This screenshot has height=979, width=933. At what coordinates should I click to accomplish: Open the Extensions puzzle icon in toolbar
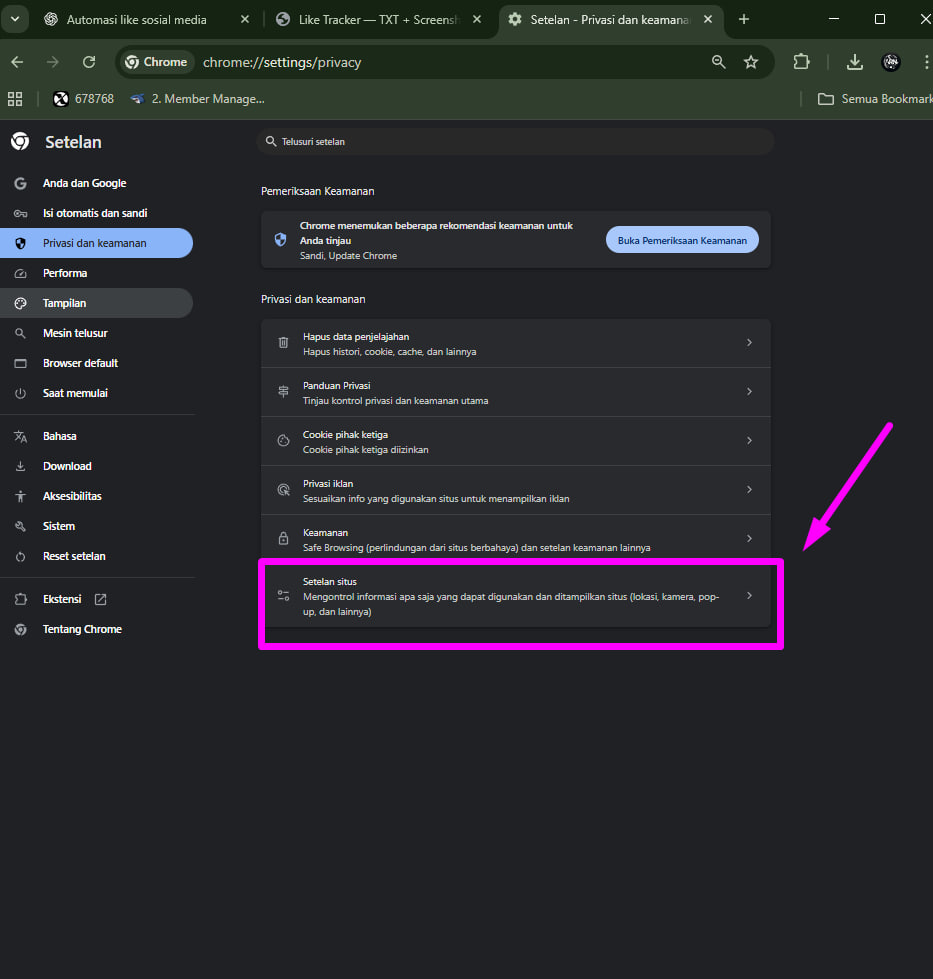[x=801, y=62]
